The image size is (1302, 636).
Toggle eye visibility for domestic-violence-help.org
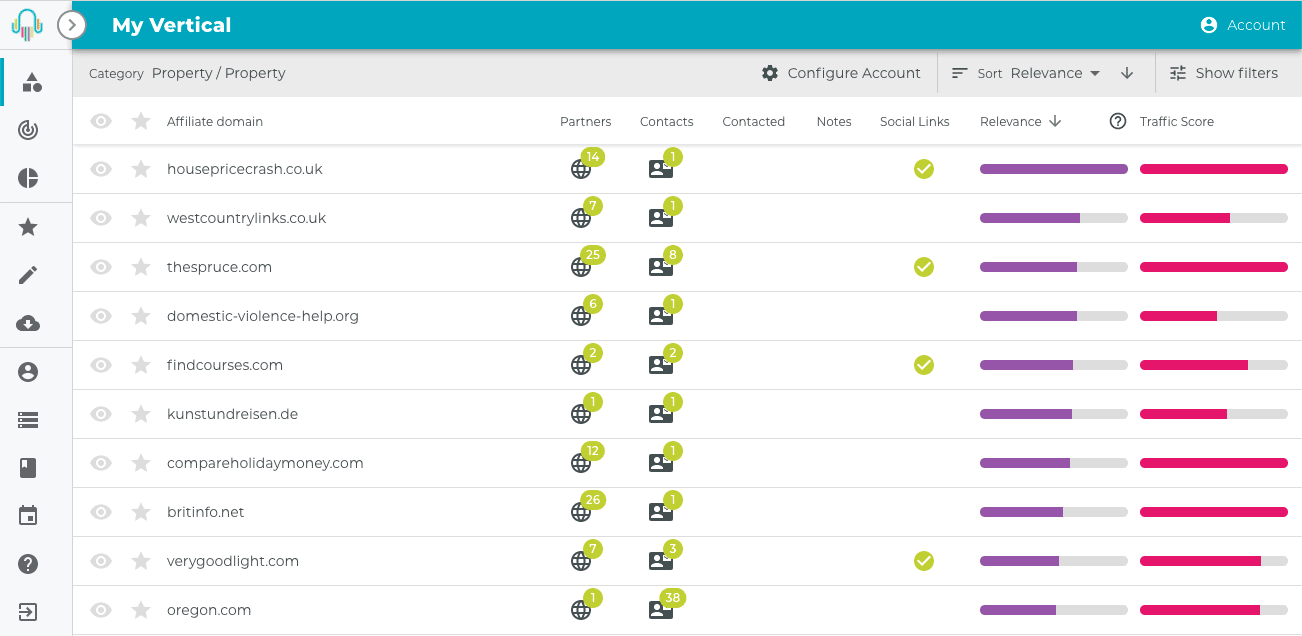[x=101, y=316]
